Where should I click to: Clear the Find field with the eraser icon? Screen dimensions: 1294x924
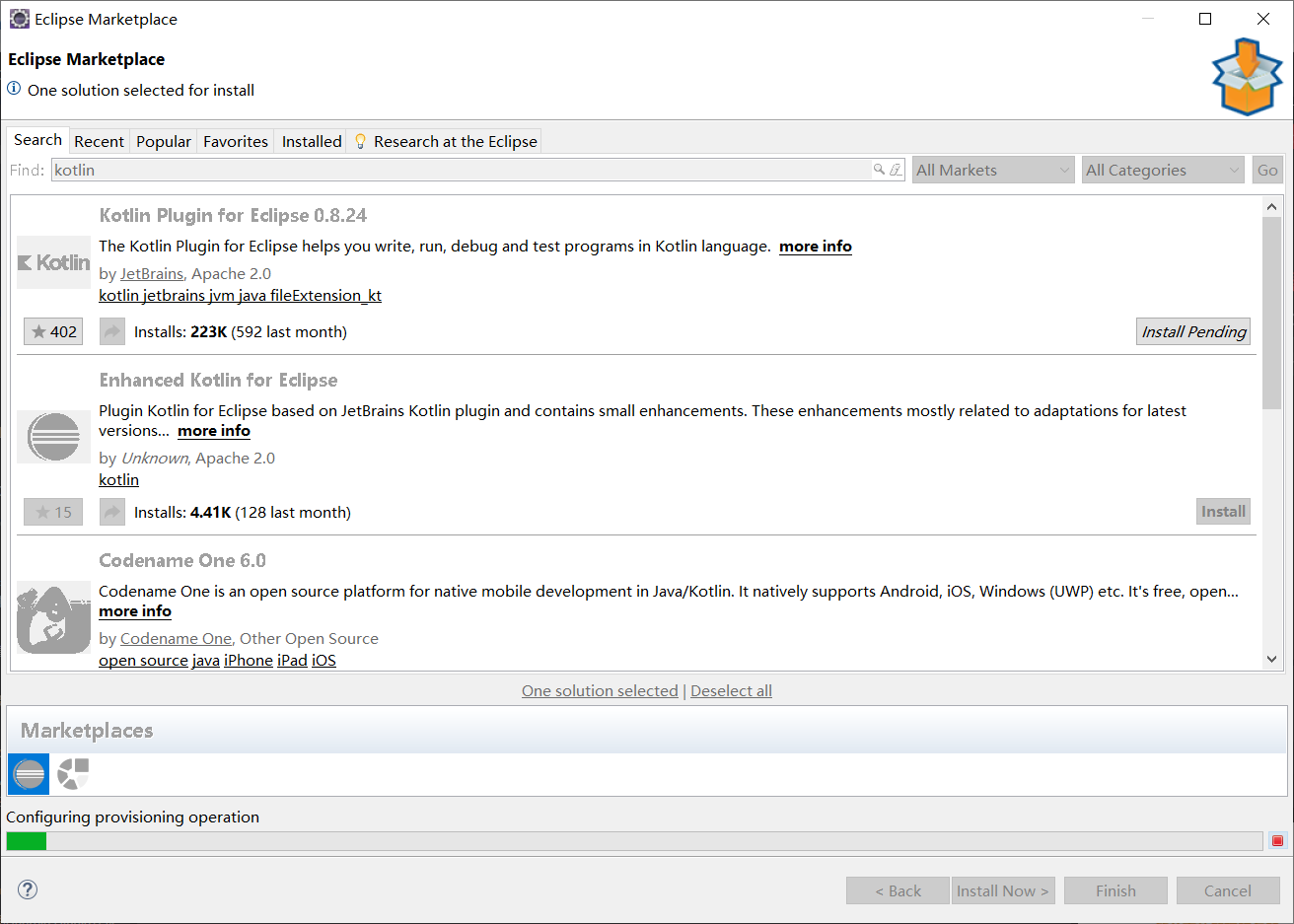(x=895, y=170)
